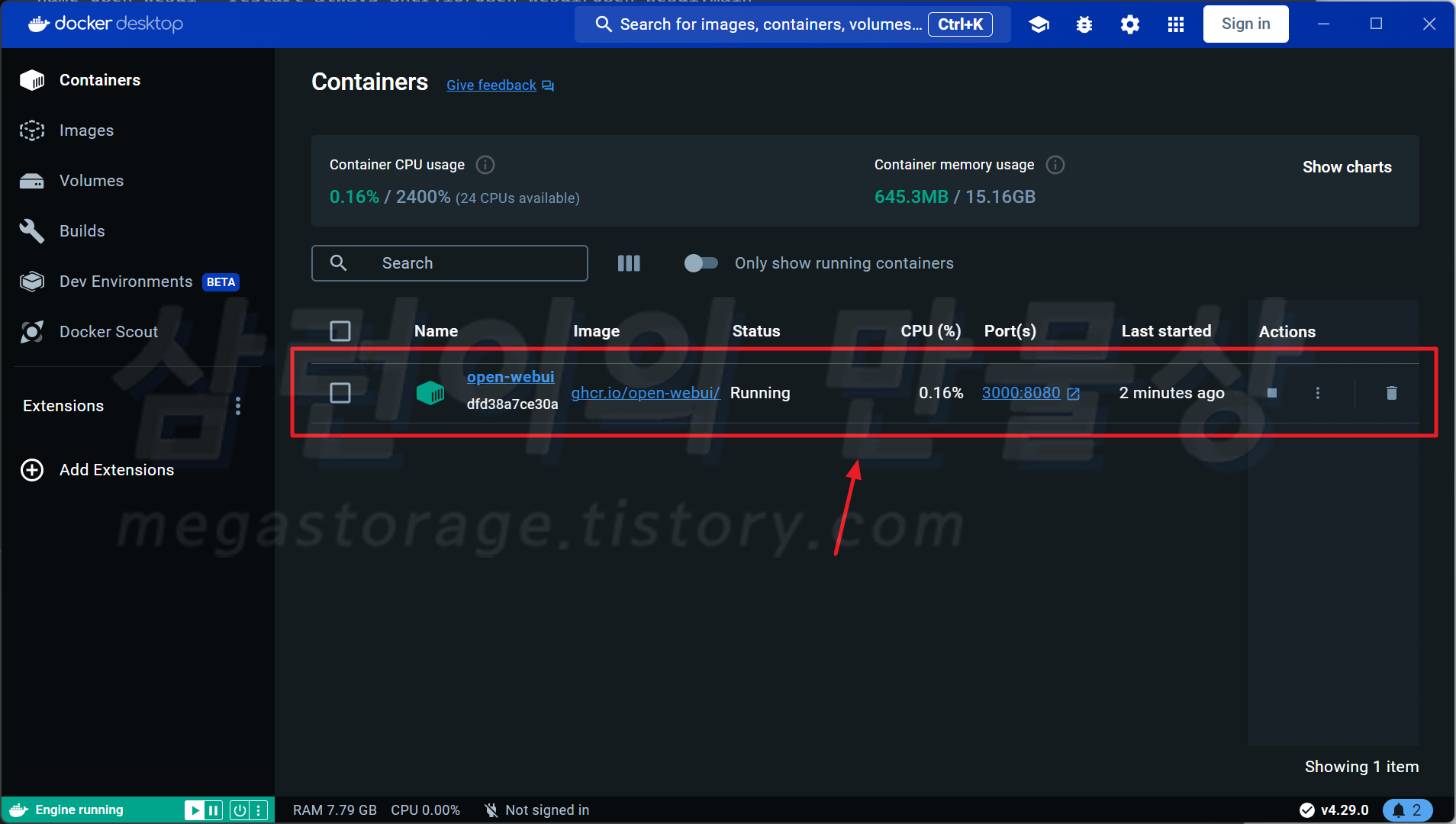
Task: Open the notifications bell showing 2
Action: 1408,810
